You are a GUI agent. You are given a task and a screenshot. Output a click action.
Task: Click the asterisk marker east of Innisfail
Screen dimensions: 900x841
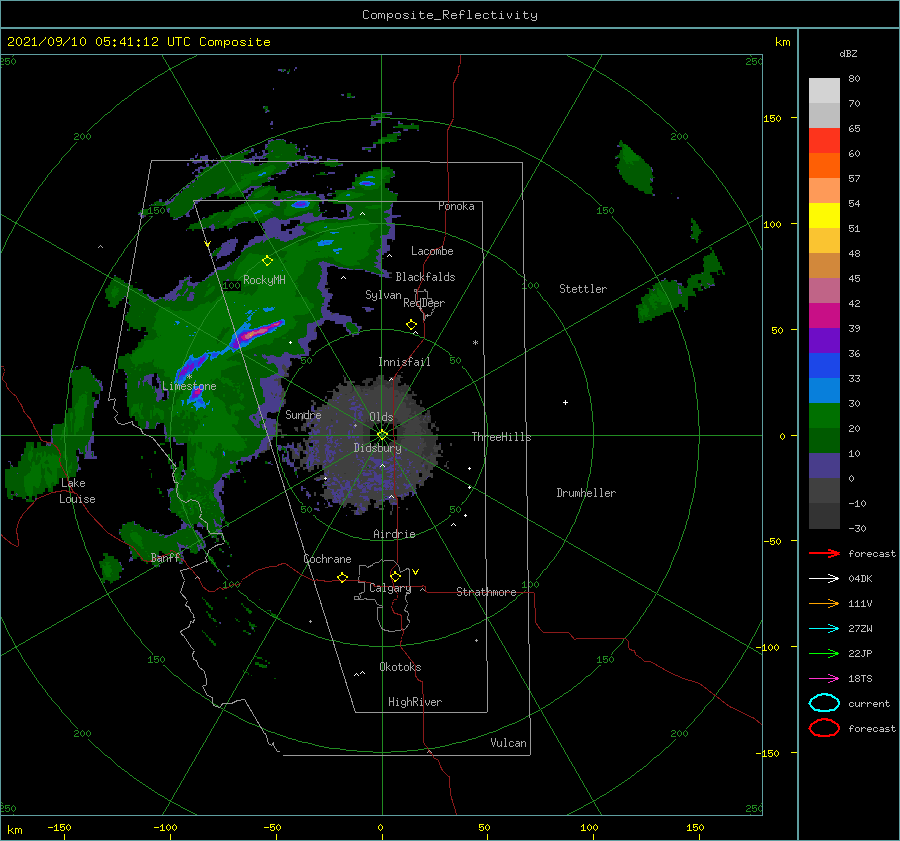pyautogui.click(x=475, y=343)
